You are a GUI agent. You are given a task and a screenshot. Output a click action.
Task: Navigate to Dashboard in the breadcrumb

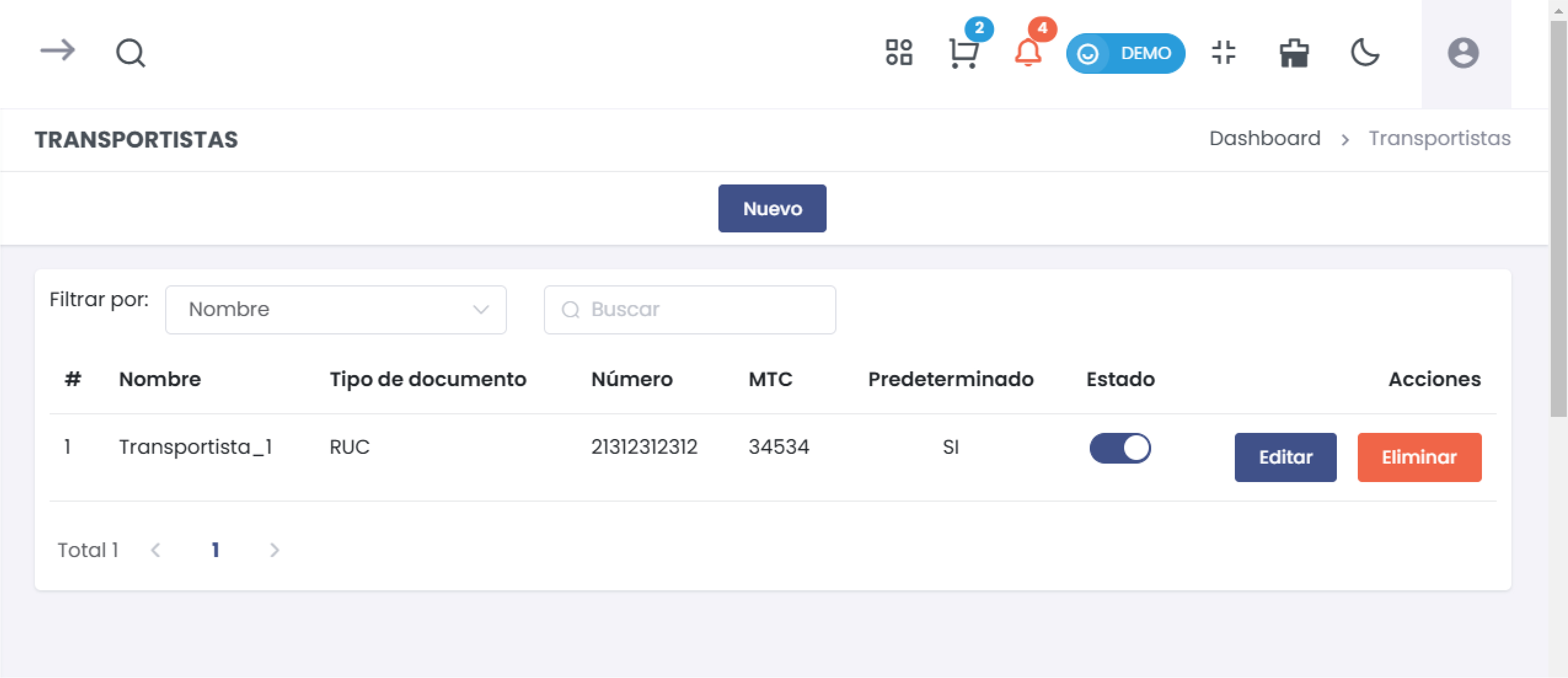[x=1264, y=139]
